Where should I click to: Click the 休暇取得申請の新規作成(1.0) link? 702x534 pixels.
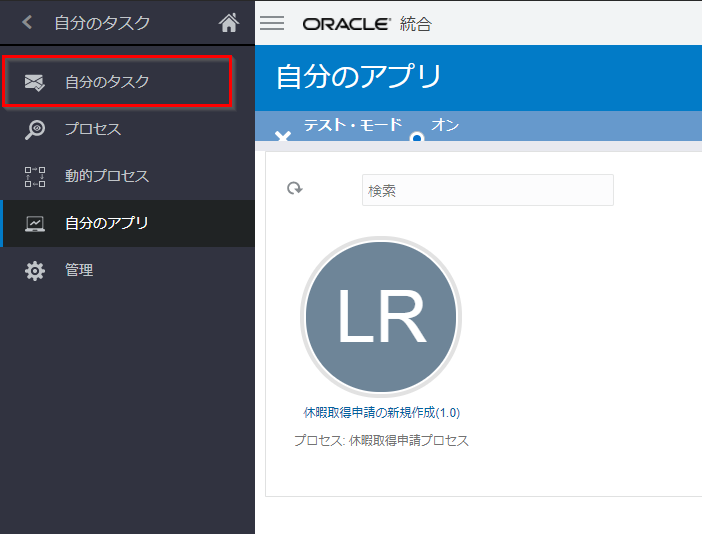[381, 412]
